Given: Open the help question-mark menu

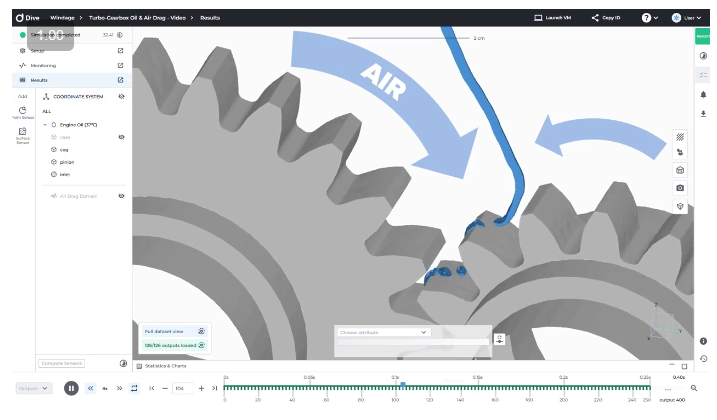Looking at the screenshot, I should [649, 18].
